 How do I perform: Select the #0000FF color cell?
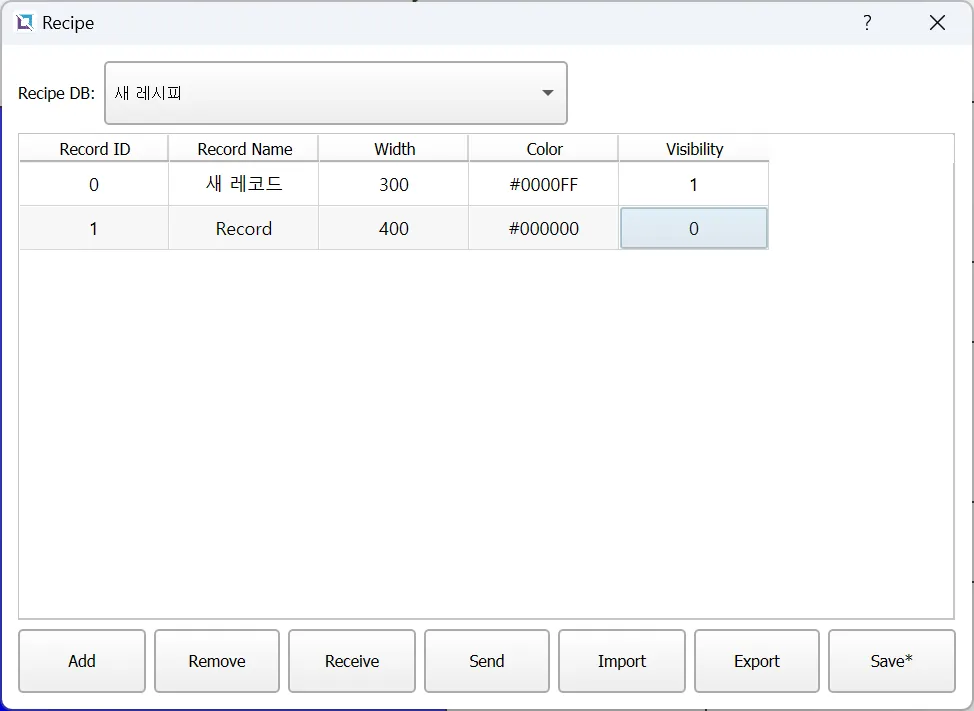(544, 185)
